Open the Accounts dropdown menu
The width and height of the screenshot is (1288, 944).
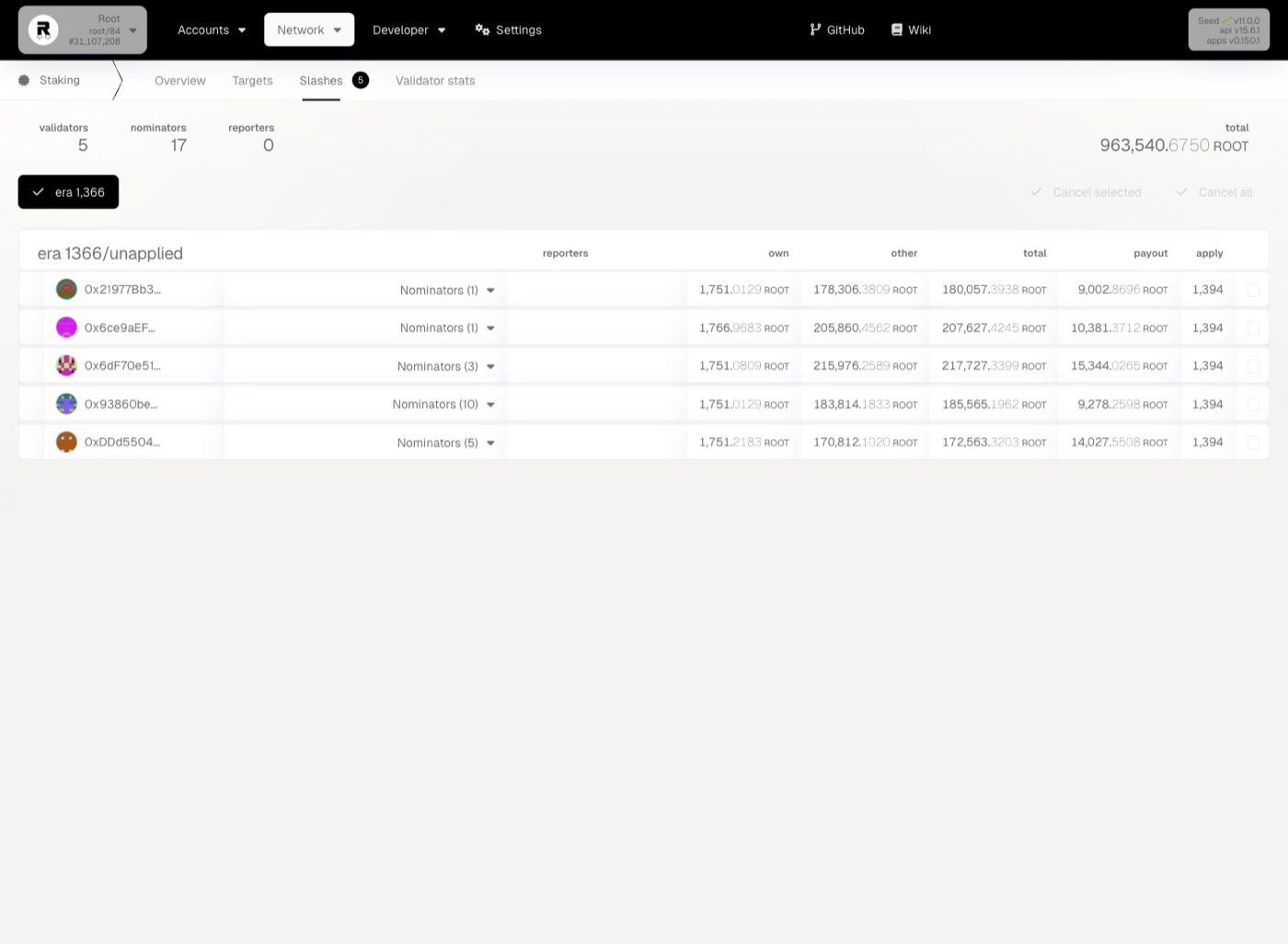pyautogui.click(x=212, y=29)
